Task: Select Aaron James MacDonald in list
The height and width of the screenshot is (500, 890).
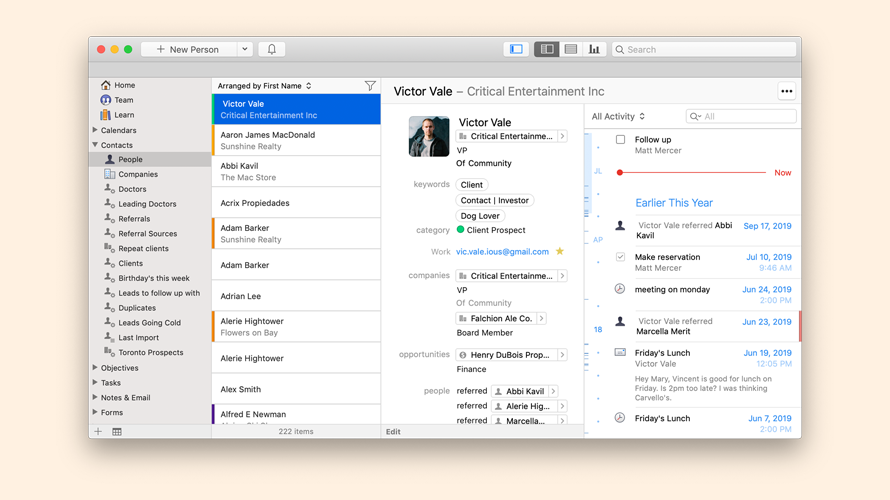Action: click(296, 140)
